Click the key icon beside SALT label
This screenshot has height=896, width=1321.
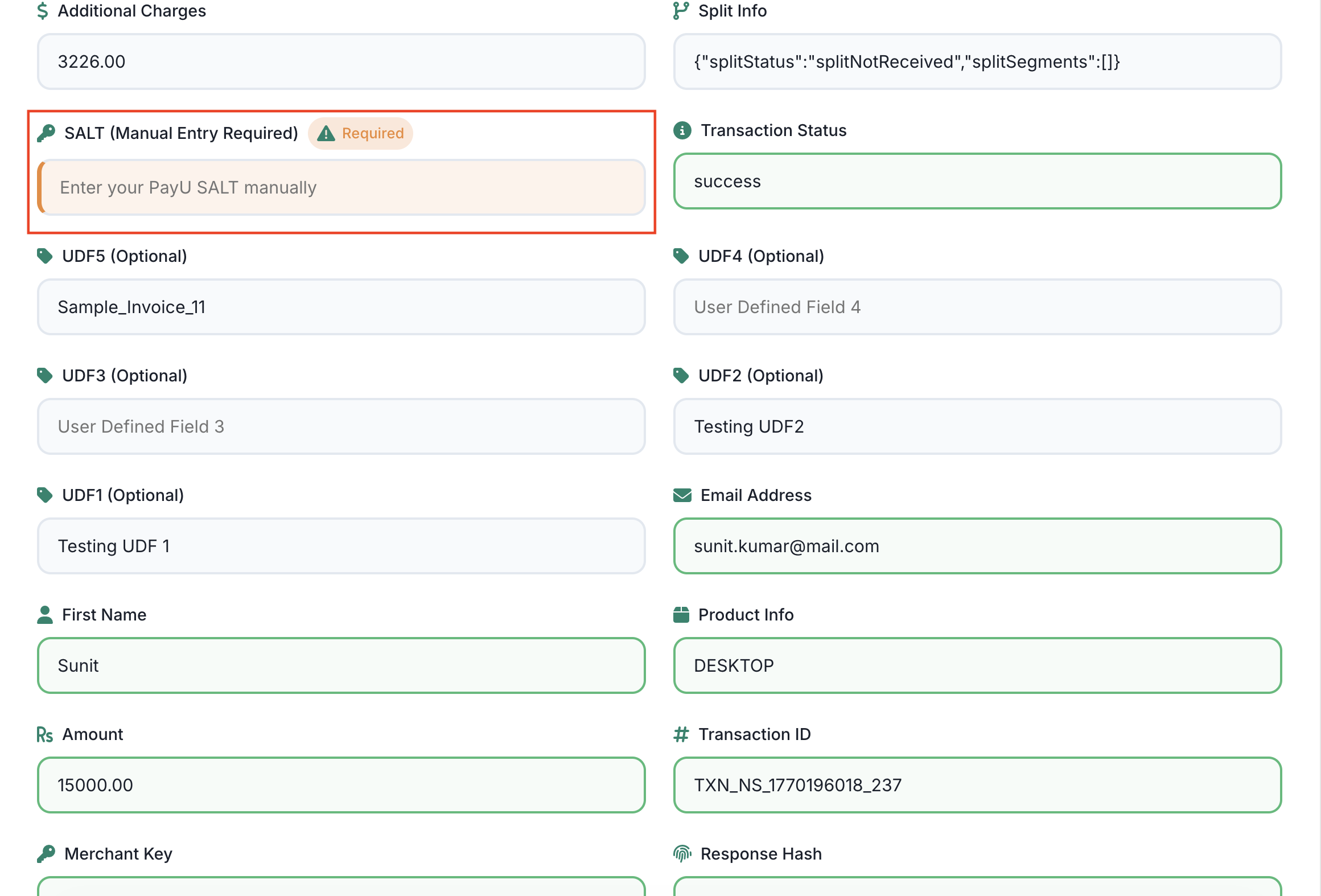click(46, 133)
